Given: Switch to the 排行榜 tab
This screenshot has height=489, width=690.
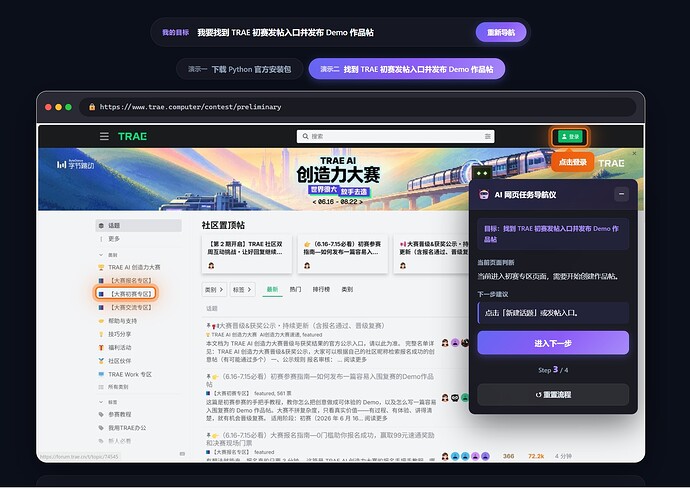Looking at the screenshot, I should [x=321, y=289].
